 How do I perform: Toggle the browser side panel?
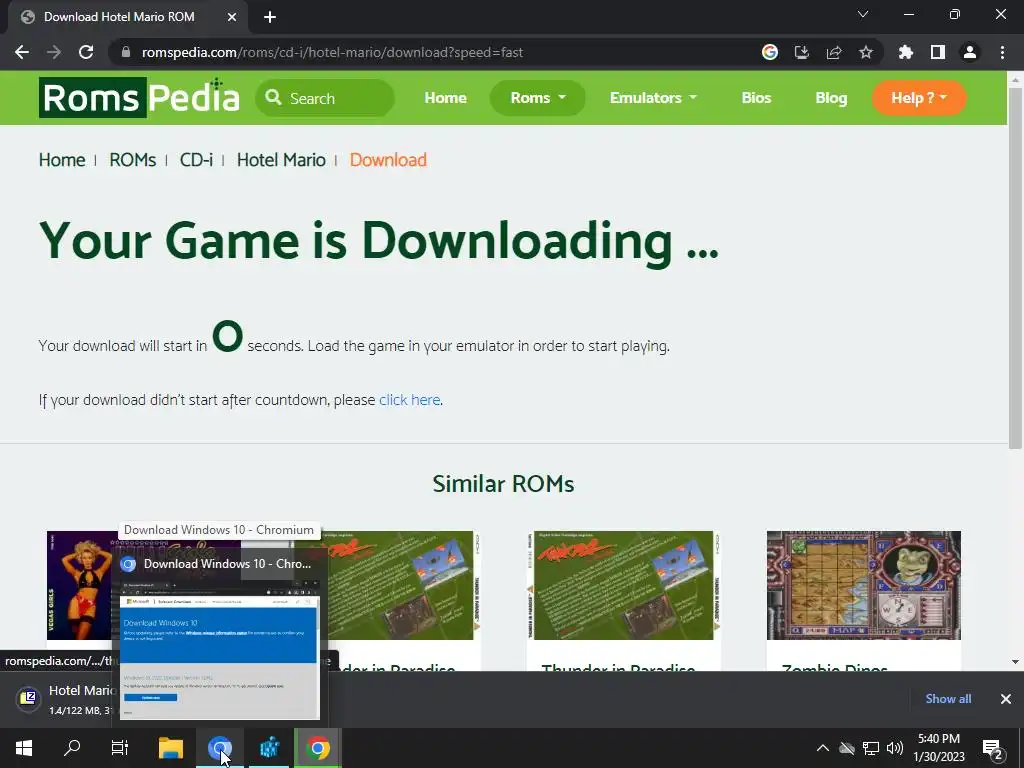pyautogui.click(x=938, y=52)
